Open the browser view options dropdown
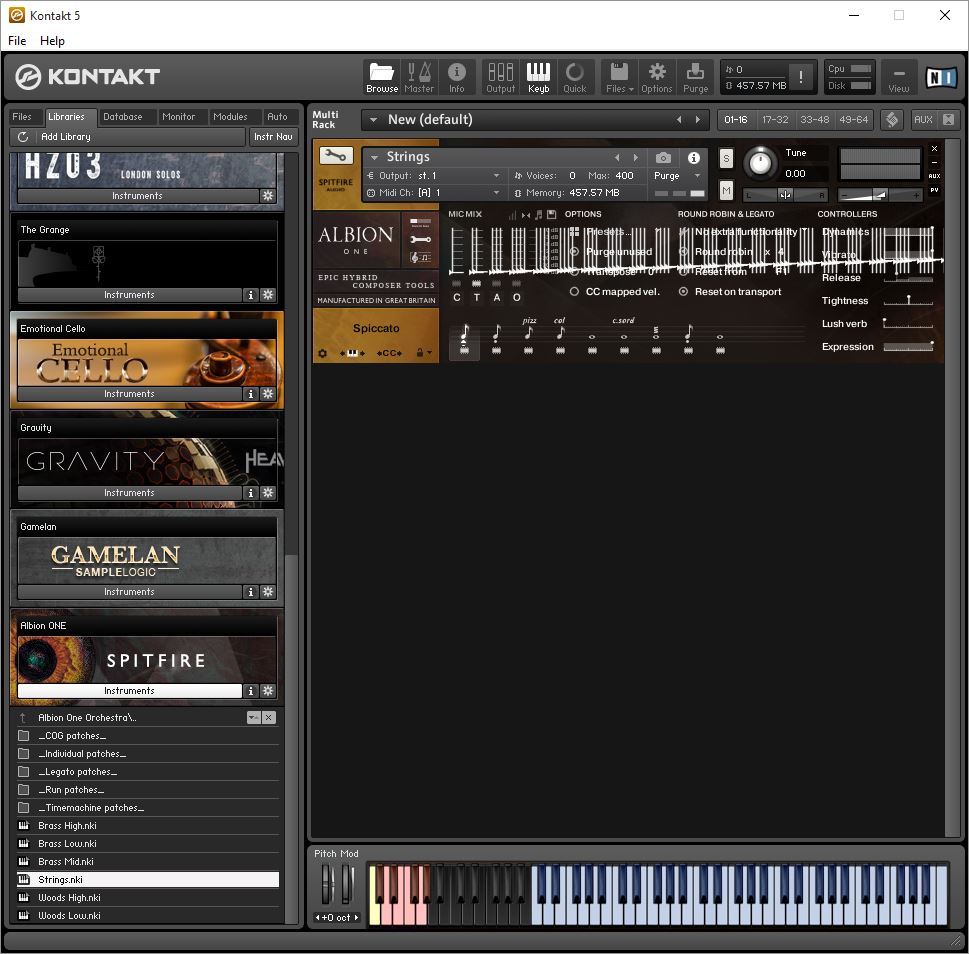 253,717
